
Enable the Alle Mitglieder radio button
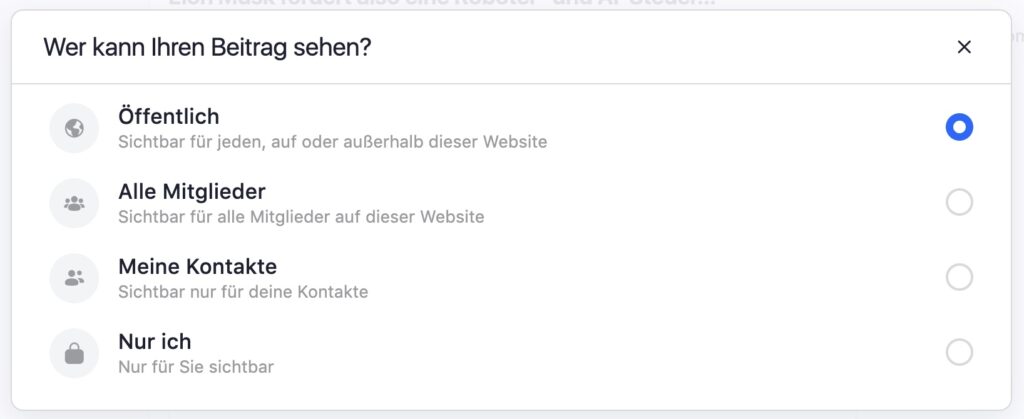[959, 202]
